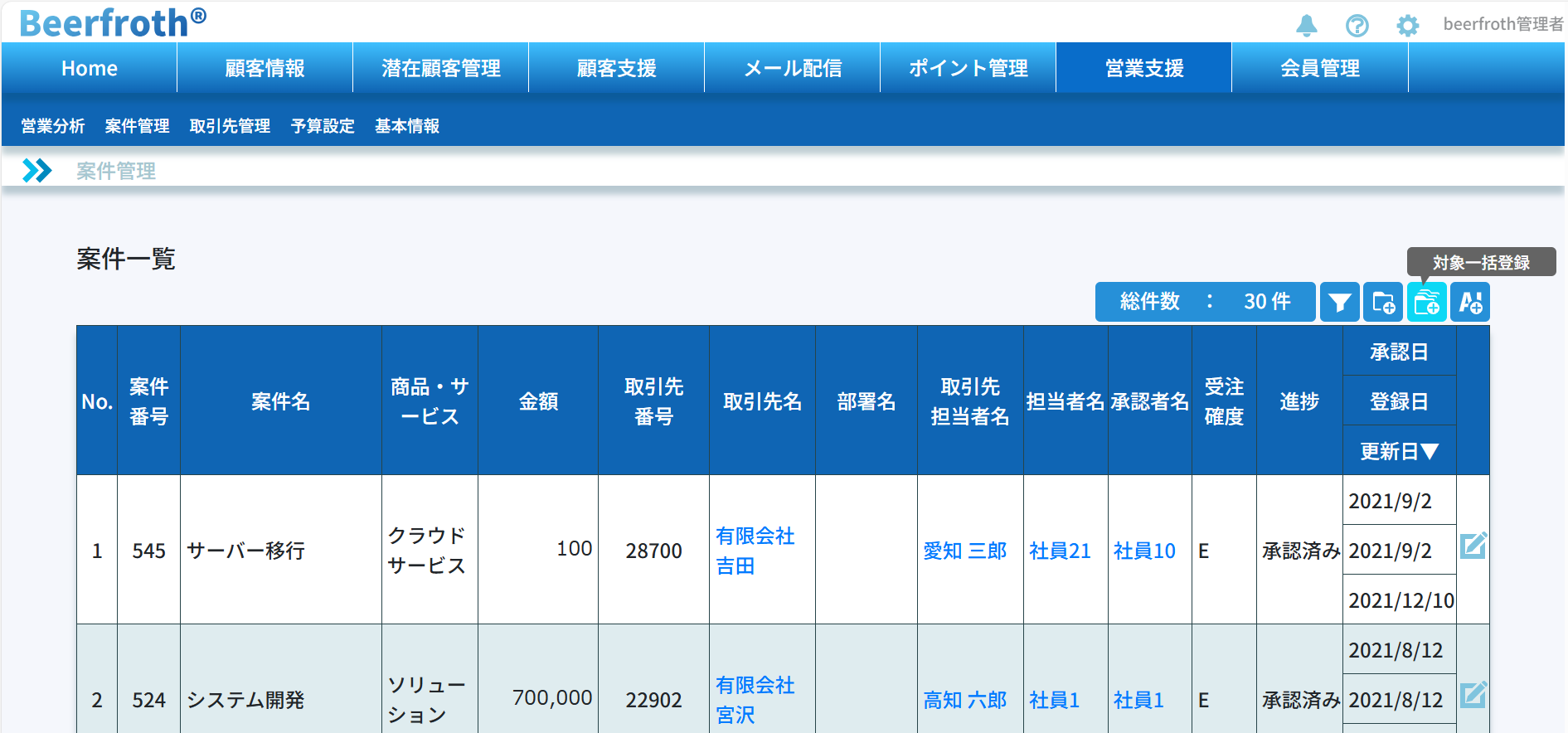
Task: Open 愛知 三郎 contact link
Action: coord(964,551)
